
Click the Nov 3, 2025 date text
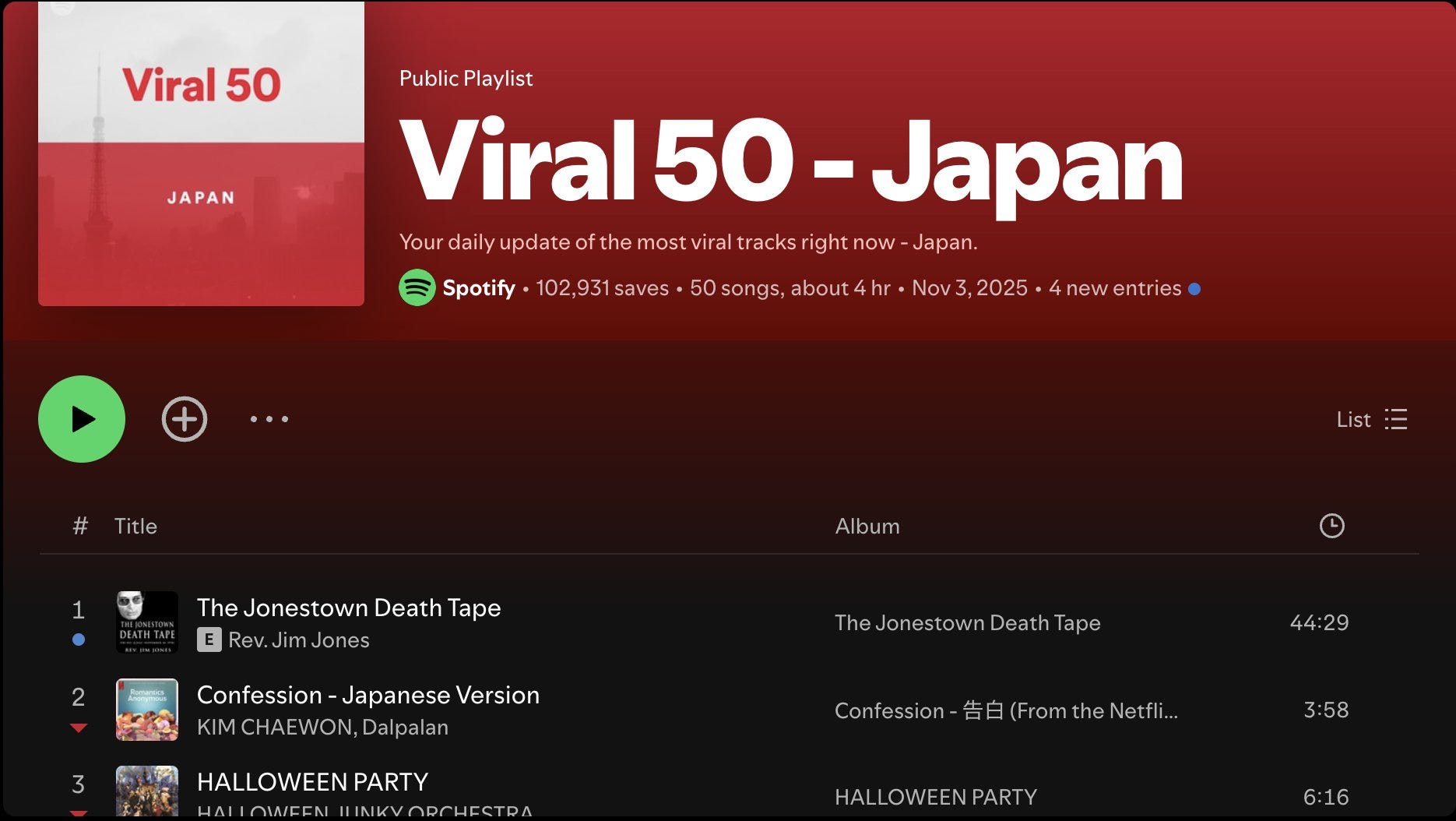point(969,288)
